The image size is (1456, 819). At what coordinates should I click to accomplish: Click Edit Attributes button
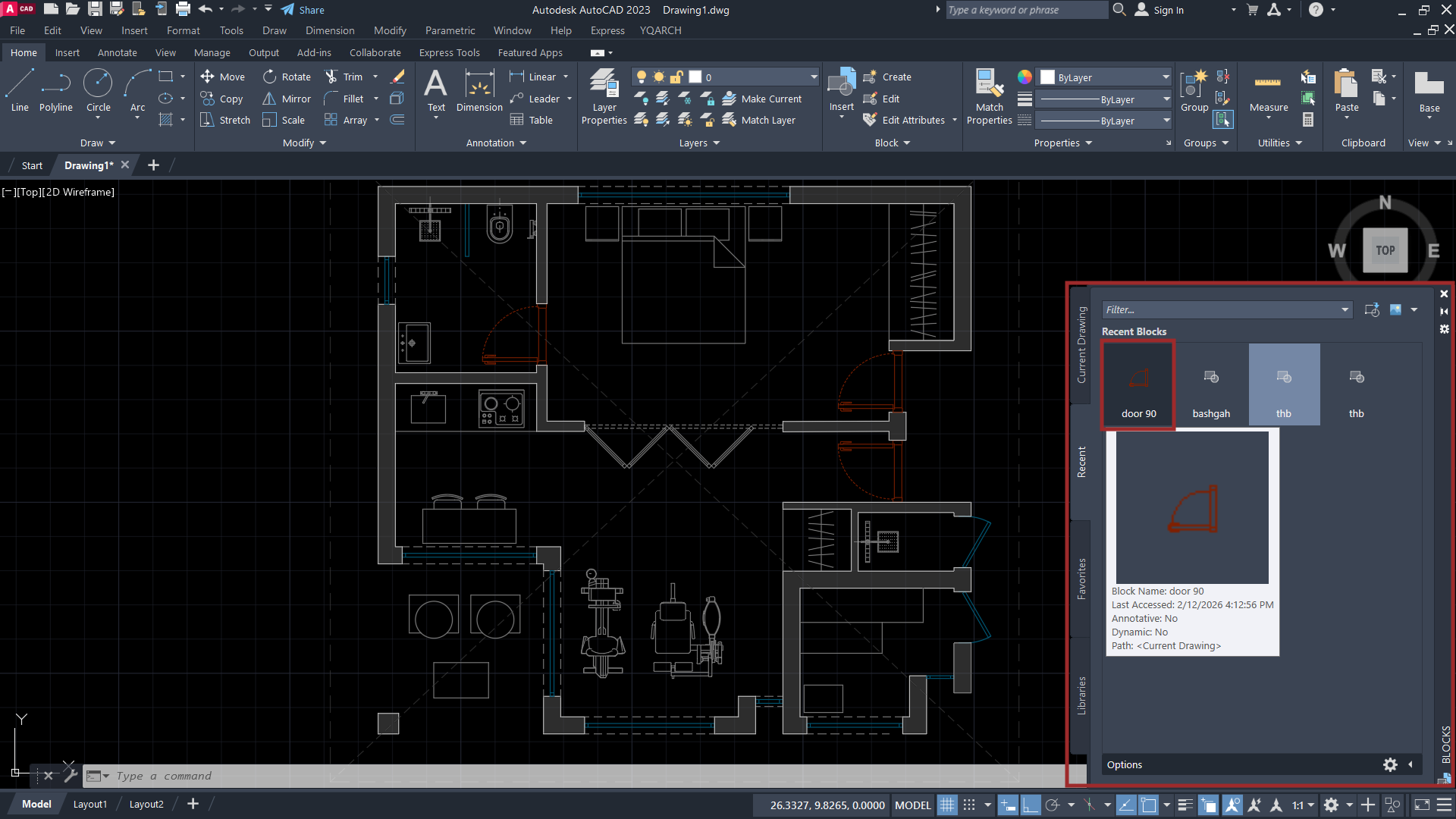904,120
